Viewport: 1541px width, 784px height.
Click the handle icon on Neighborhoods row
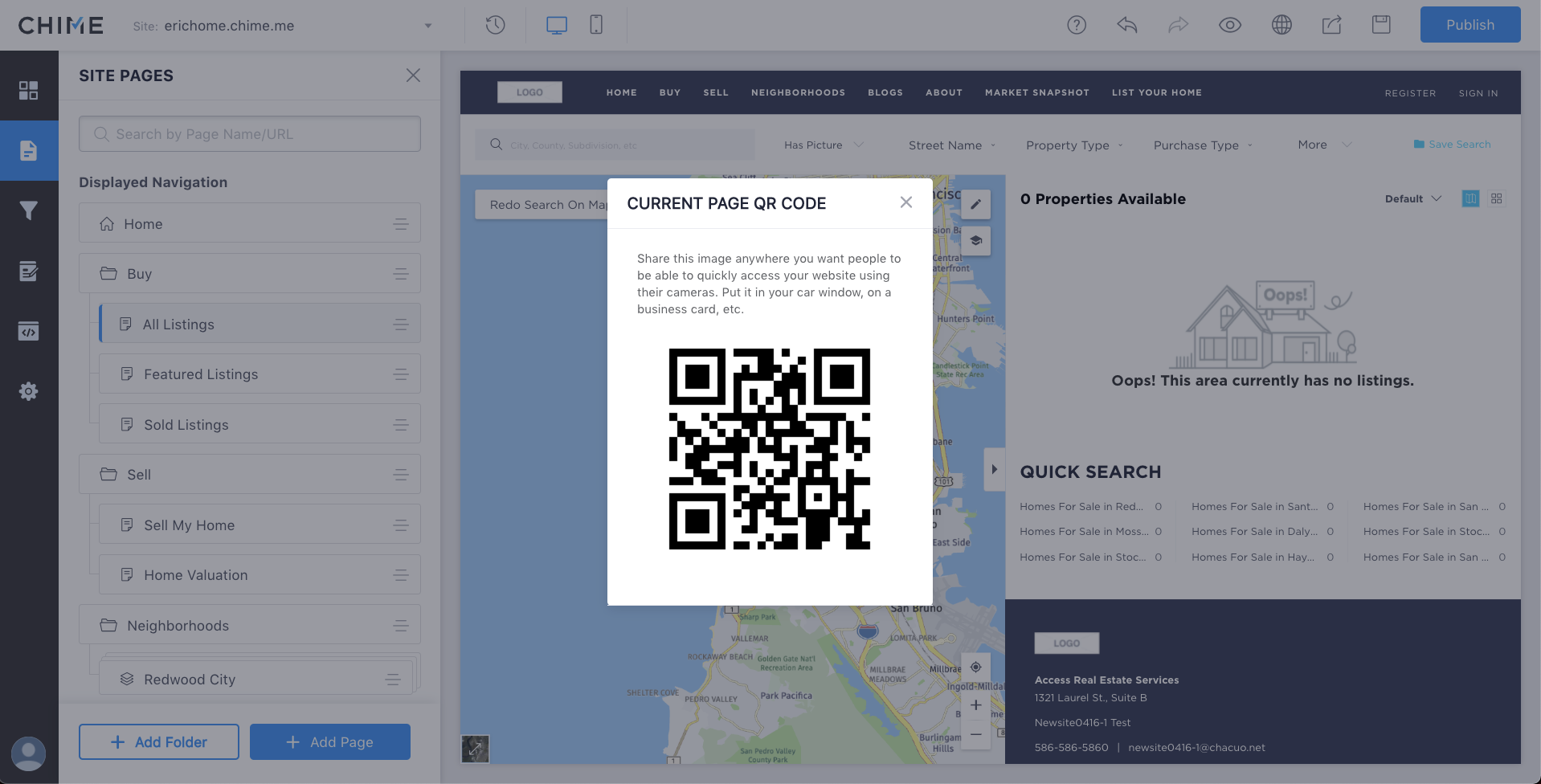pyautogui.click(x=401, y=626)
